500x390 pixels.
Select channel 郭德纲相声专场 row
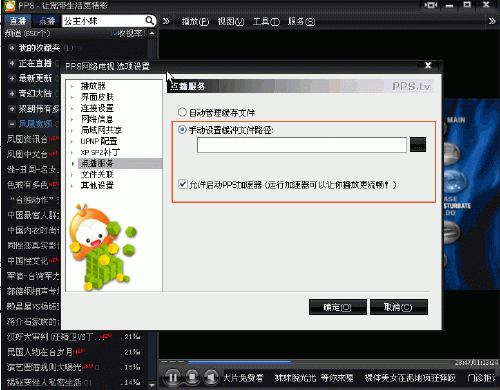(33, 291)
